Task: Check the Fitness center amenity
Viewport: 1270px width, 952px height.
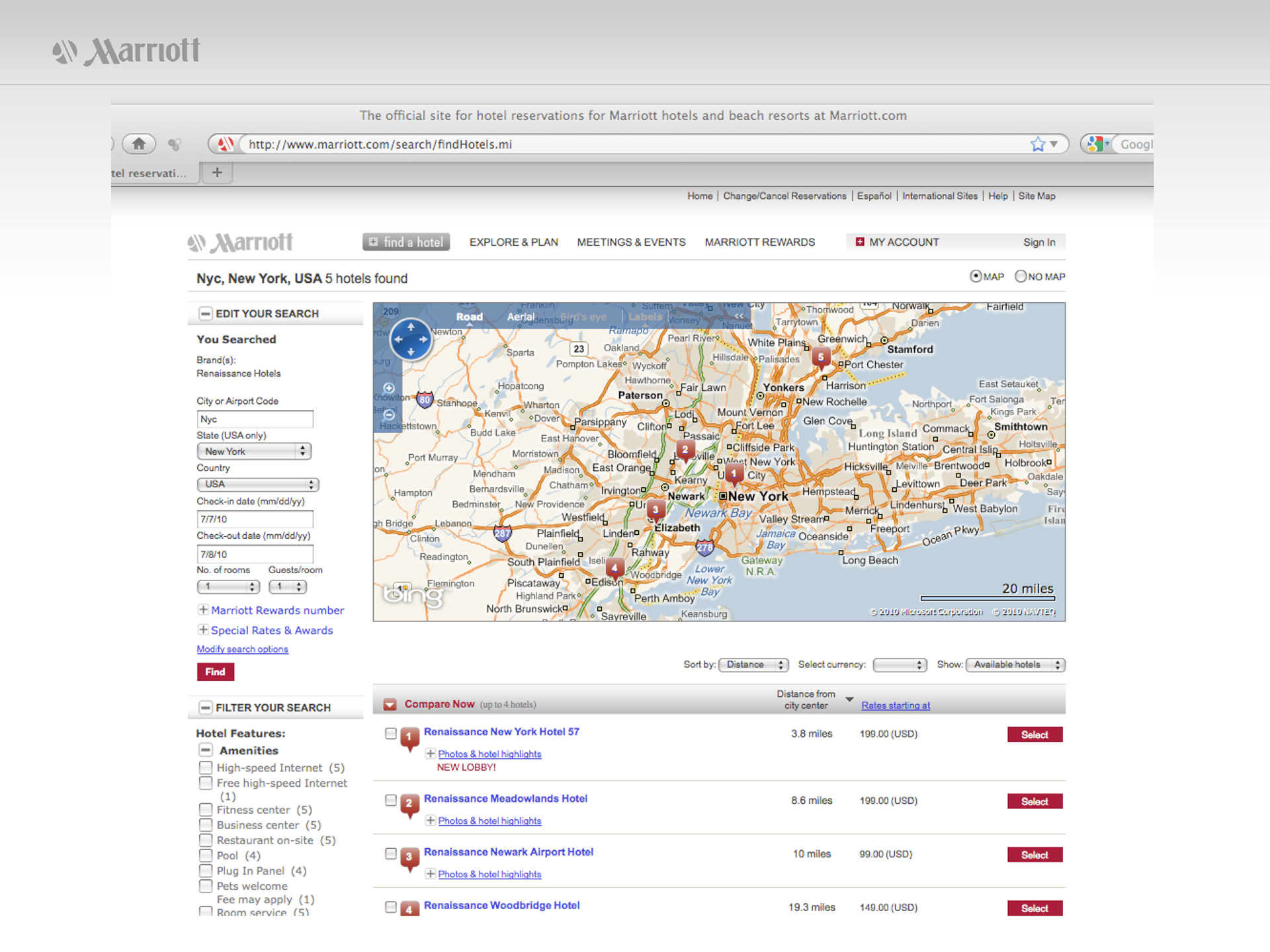Action: coord(206,810)
